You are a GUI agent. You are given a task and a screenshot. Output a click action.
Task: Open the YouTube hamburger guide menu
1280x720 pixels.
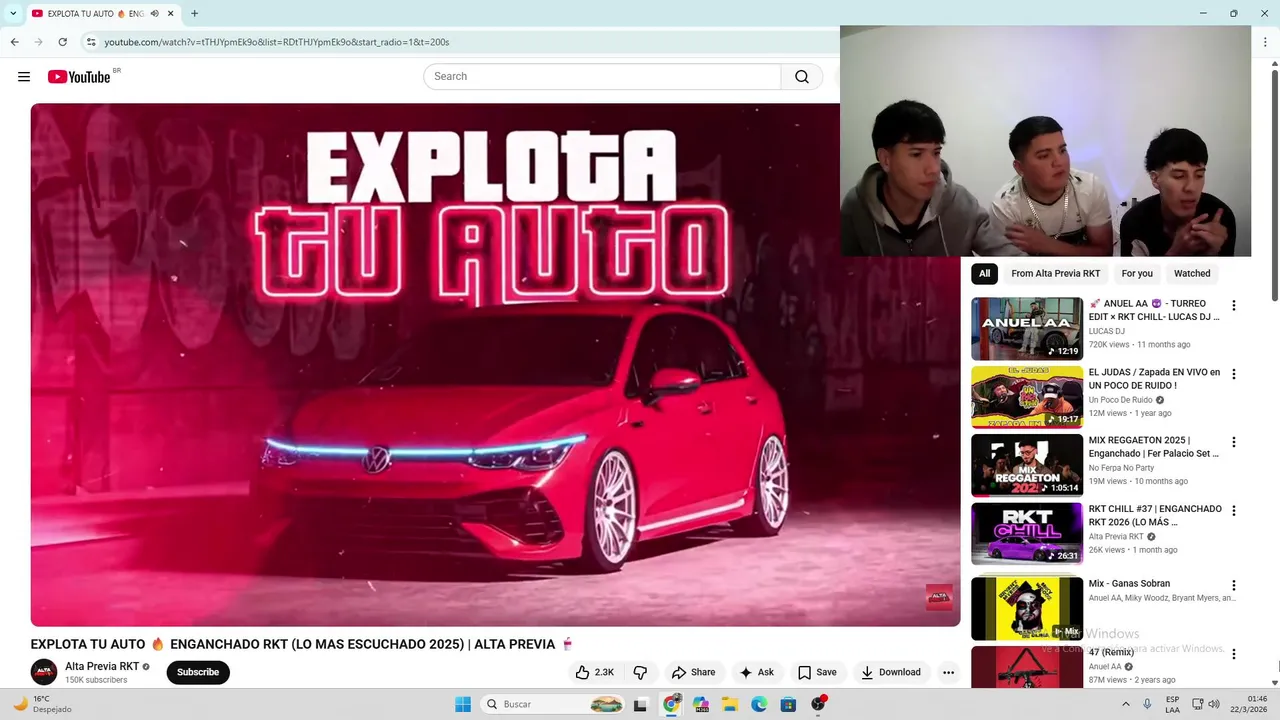point(24,77)
